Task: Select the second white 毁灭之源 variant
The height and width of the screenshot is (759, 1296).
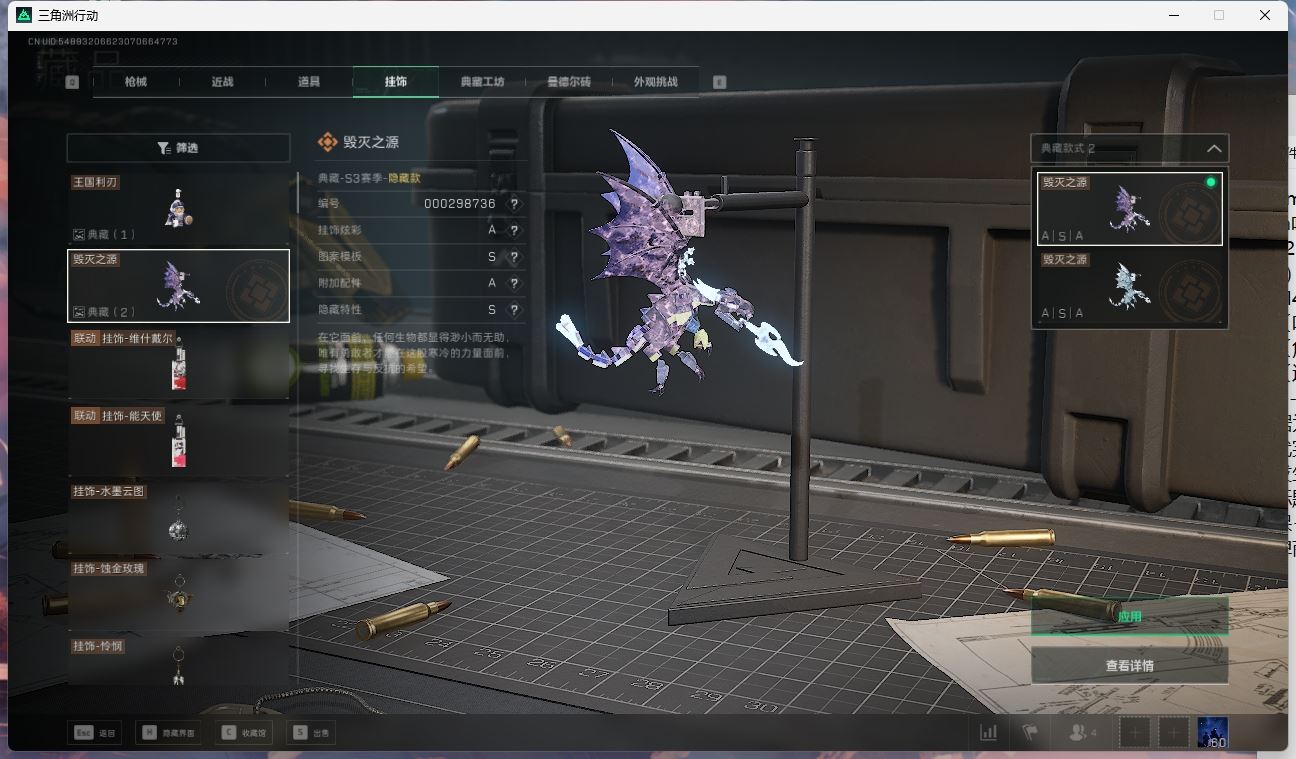Action: point(1129,287)
